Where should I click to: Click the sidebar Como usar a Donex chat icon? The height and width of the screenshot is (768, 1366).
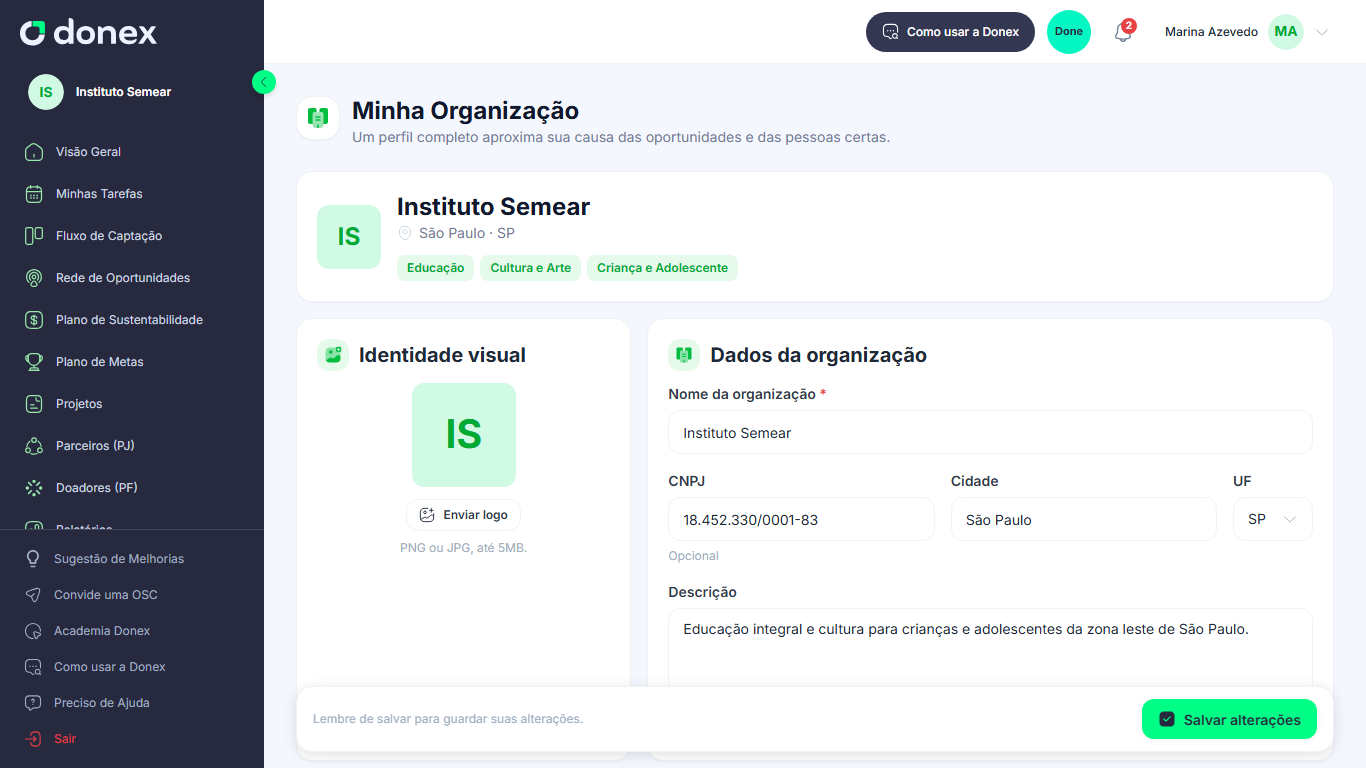point(33,667)
